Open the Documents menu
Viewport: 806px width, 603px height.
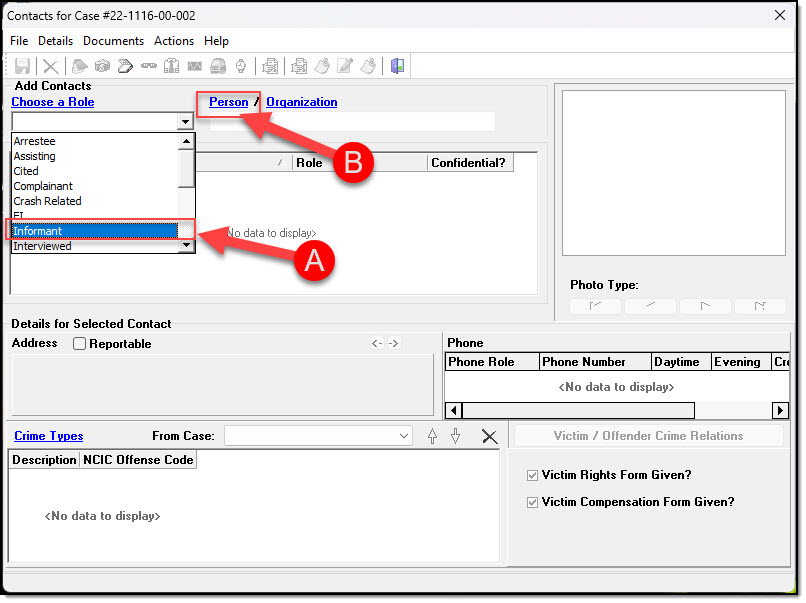point(113,41)
